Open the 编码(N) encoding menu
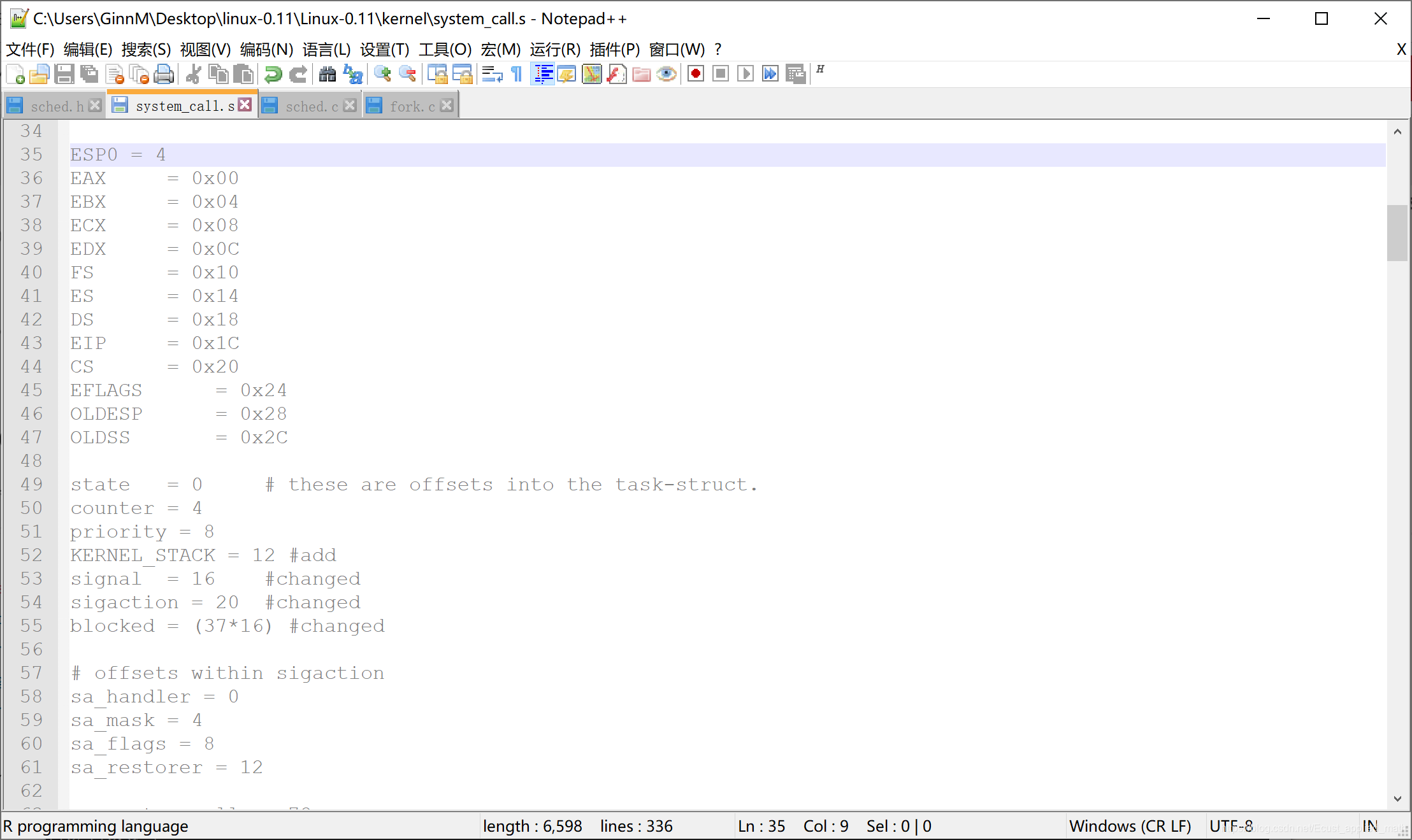 pos(266,49)
